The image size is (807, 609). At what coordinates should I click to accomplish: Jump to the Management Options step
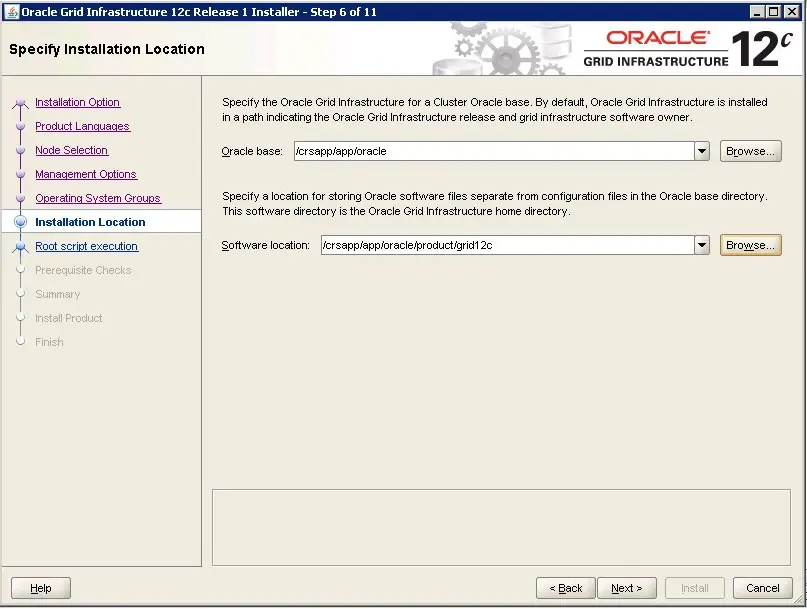86,174
